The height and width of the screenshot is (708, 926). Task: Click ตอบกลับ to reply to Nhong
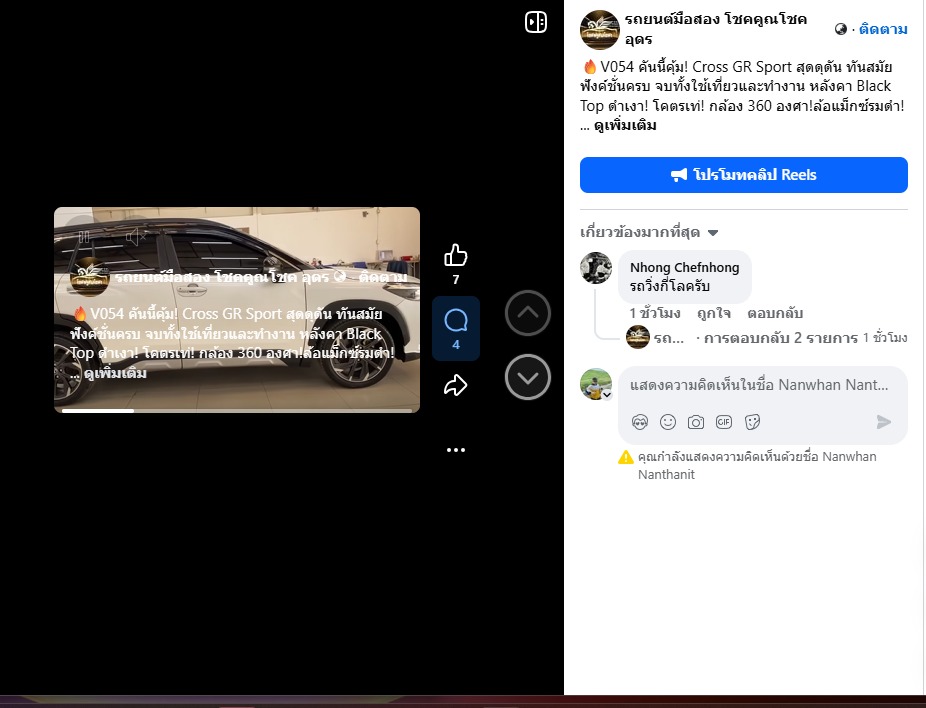tap(775, 313)
